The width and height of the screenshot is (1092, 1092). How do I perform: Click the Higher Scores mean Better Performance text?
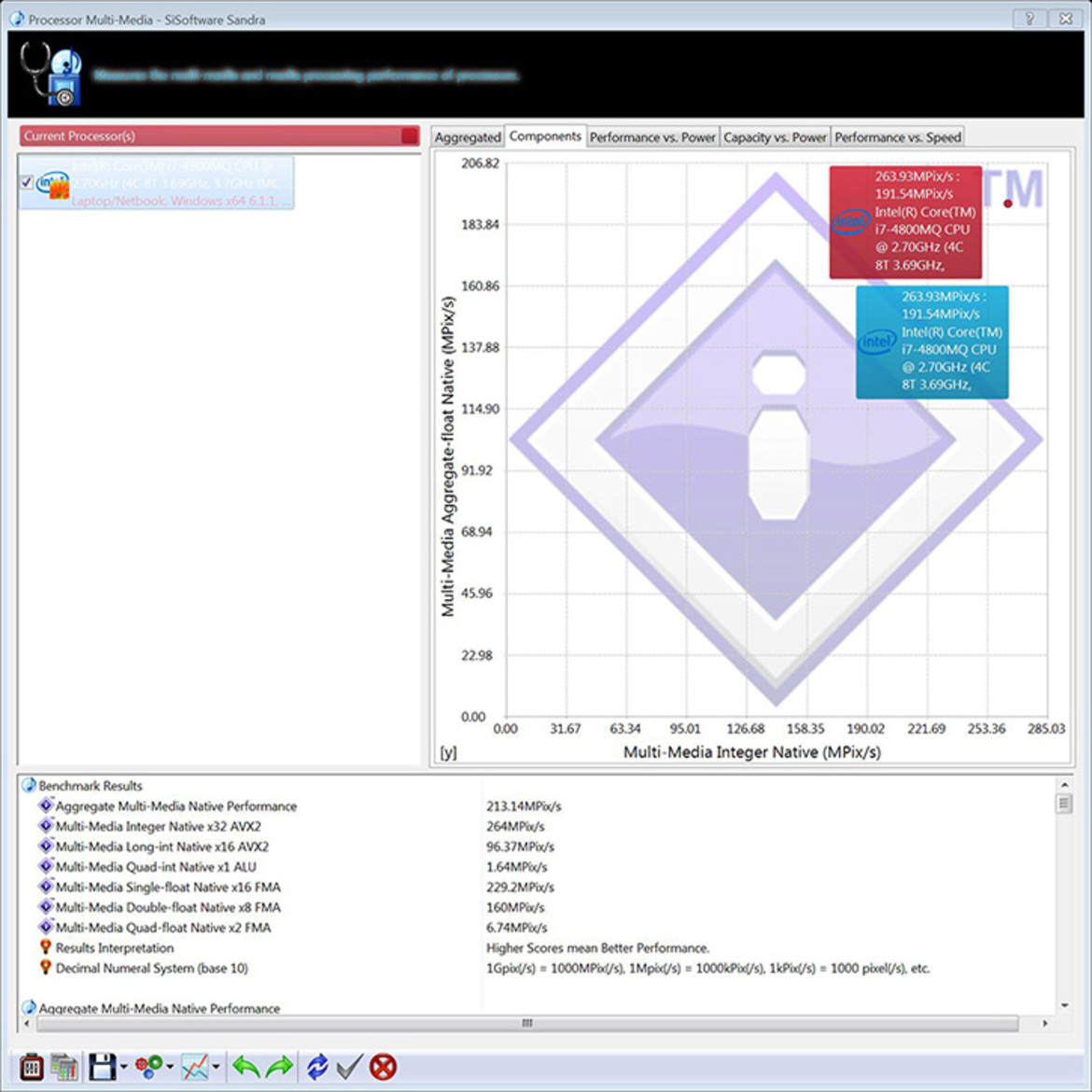click(x=597, y=948)
